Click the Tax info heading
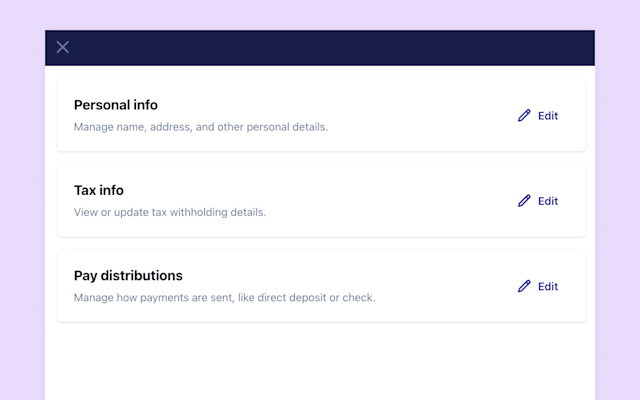Viewport: 640px width, 400px height. 99,190
